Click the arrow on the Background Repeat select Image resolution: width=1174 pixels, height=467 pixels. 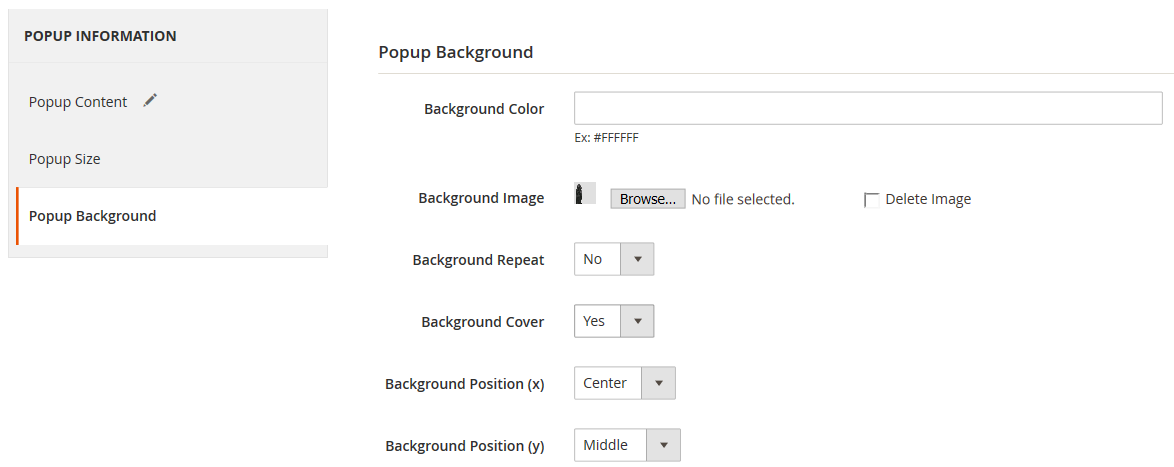[638, 259]
